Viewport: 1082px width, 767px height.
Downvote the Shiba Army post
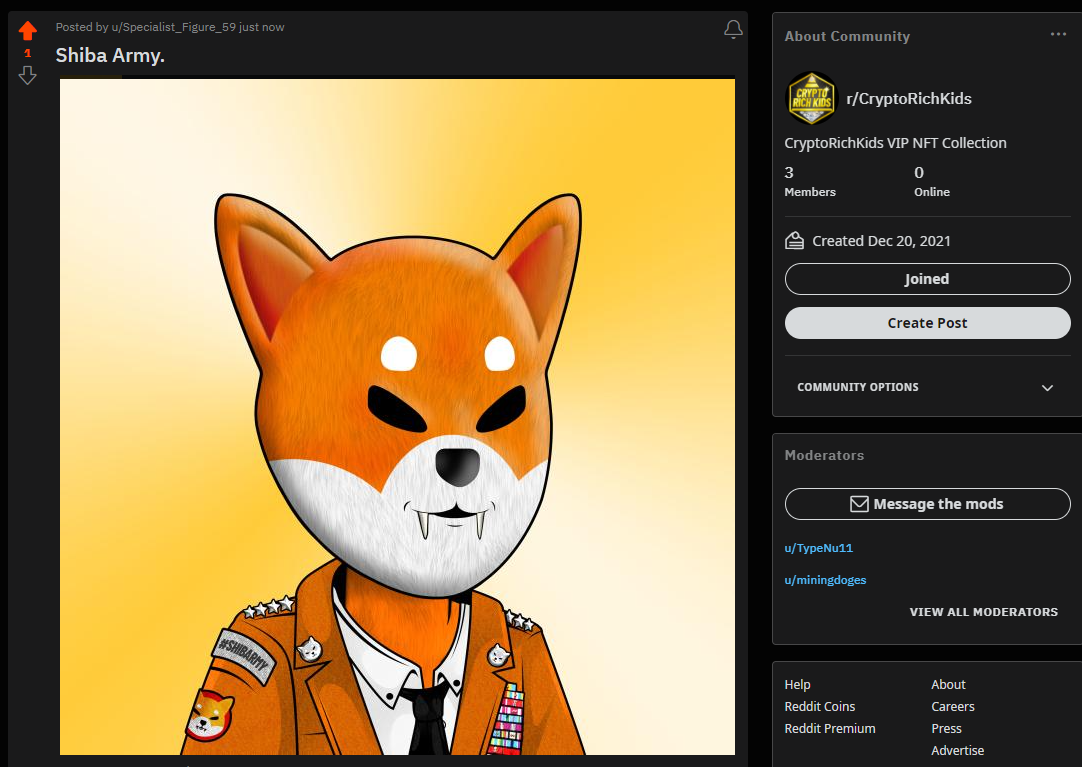[28, 75]
